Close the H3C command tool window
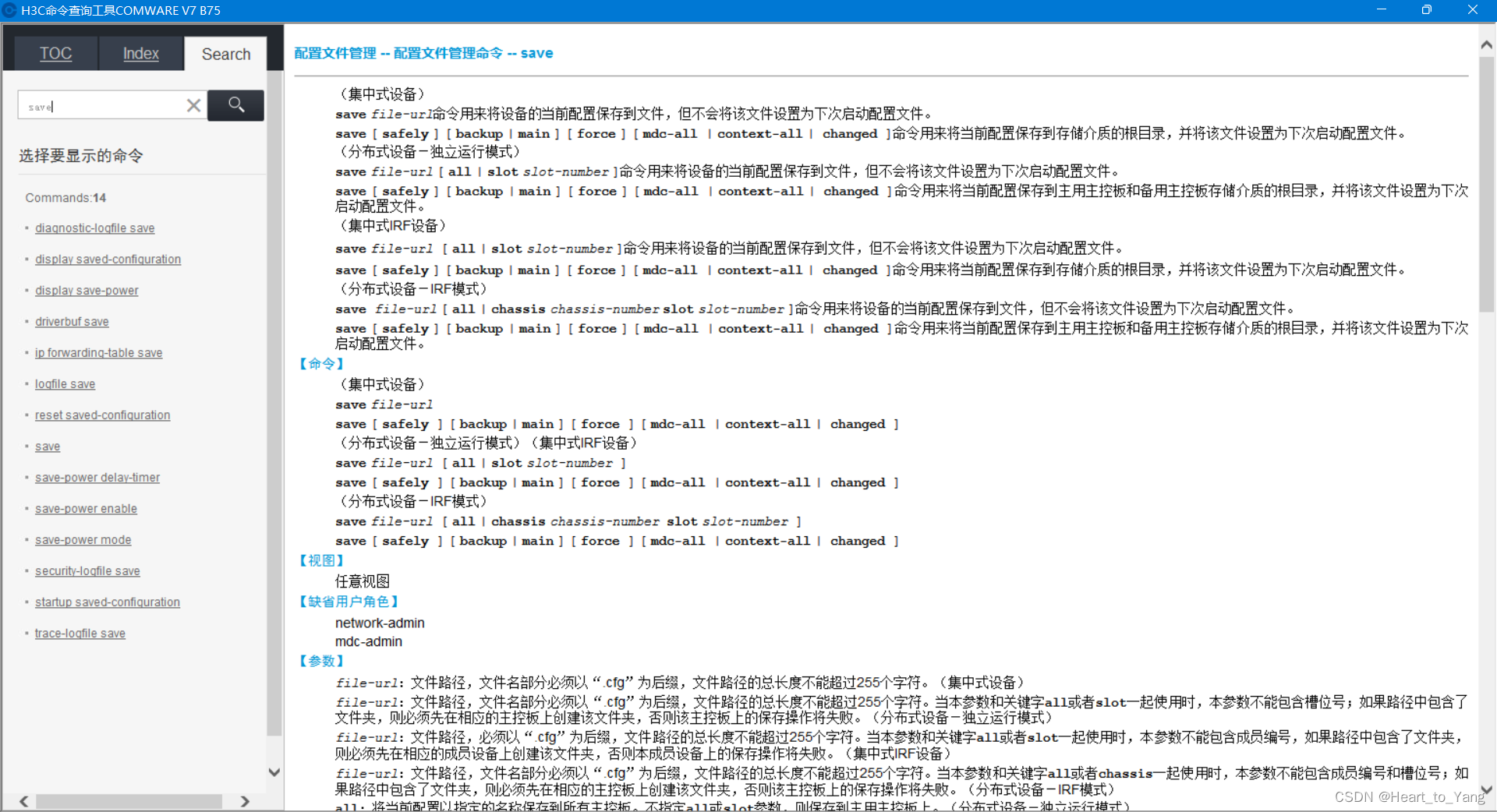Screen dimensions: 1497x812 [x=1473, y=10]
